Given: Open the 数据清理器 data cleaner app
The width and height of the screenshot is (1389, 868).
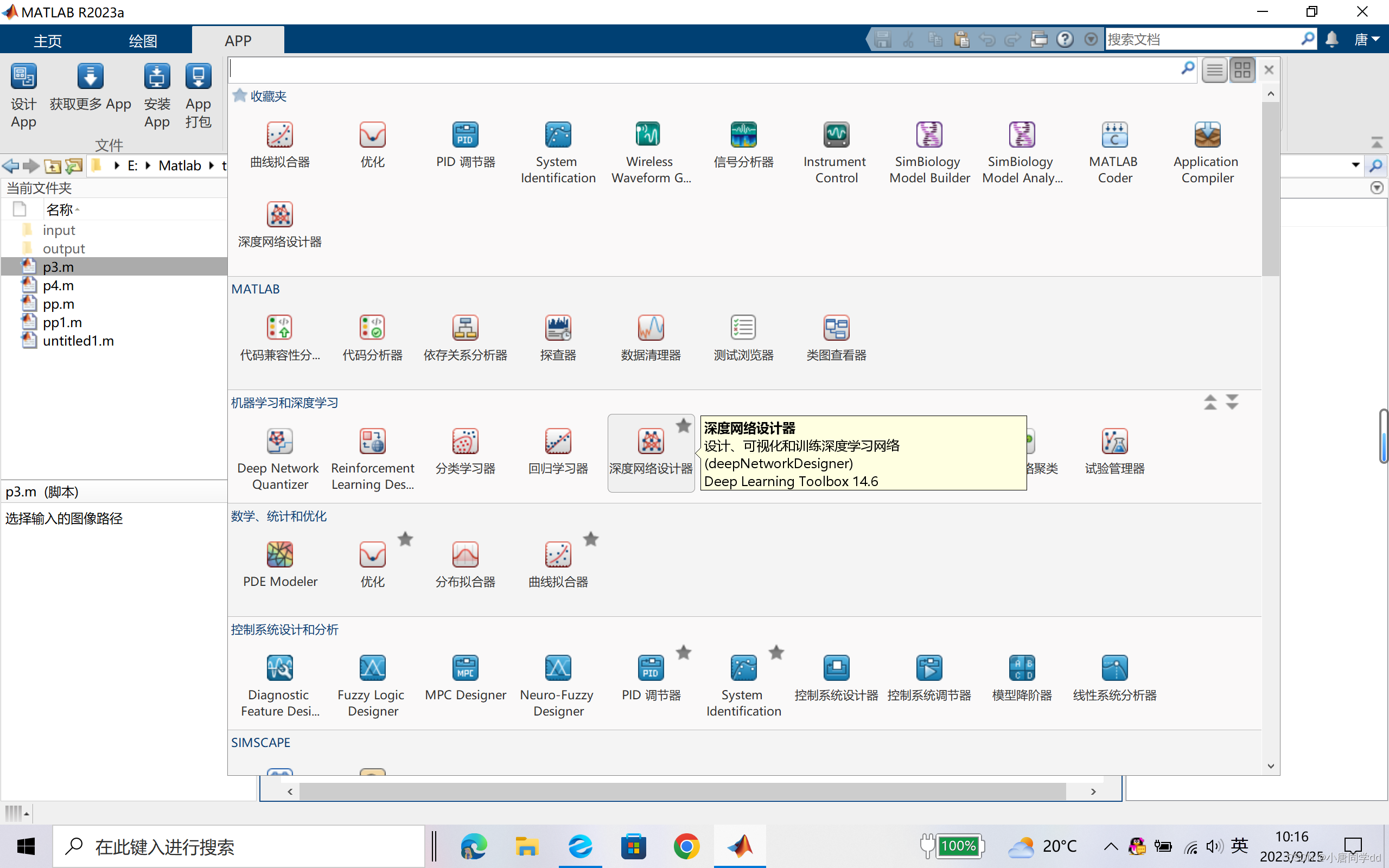Looking at the screenshot, I should 651,328.
